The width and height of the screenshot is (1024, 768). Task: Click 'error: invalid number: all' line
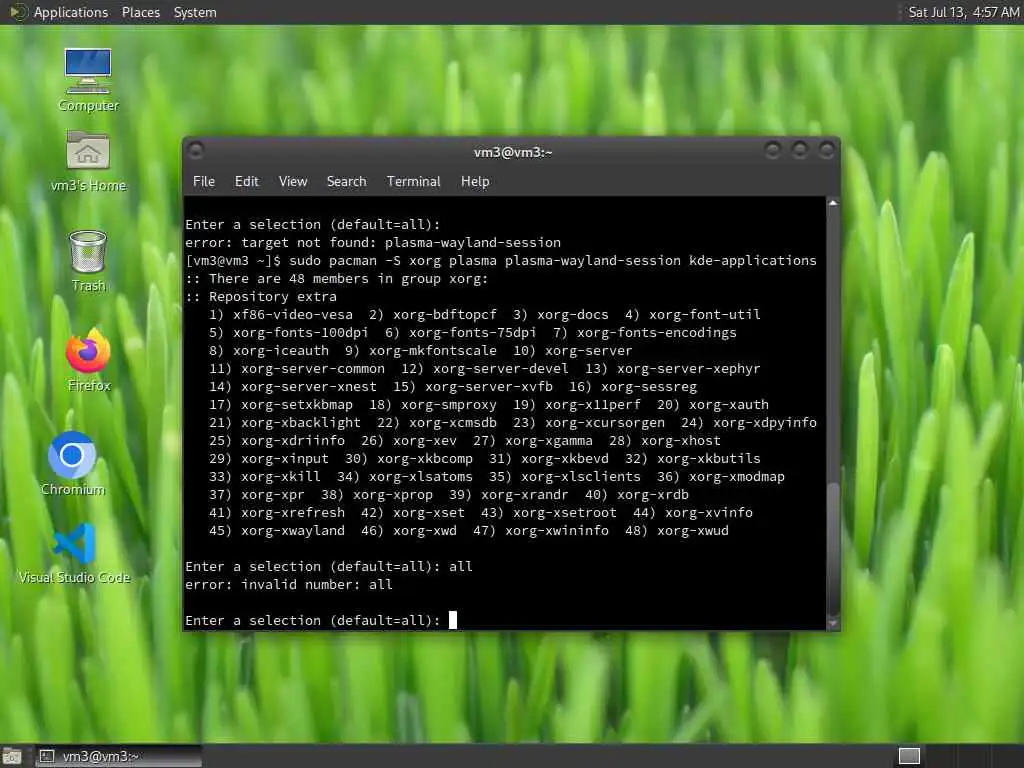[289, 584]
